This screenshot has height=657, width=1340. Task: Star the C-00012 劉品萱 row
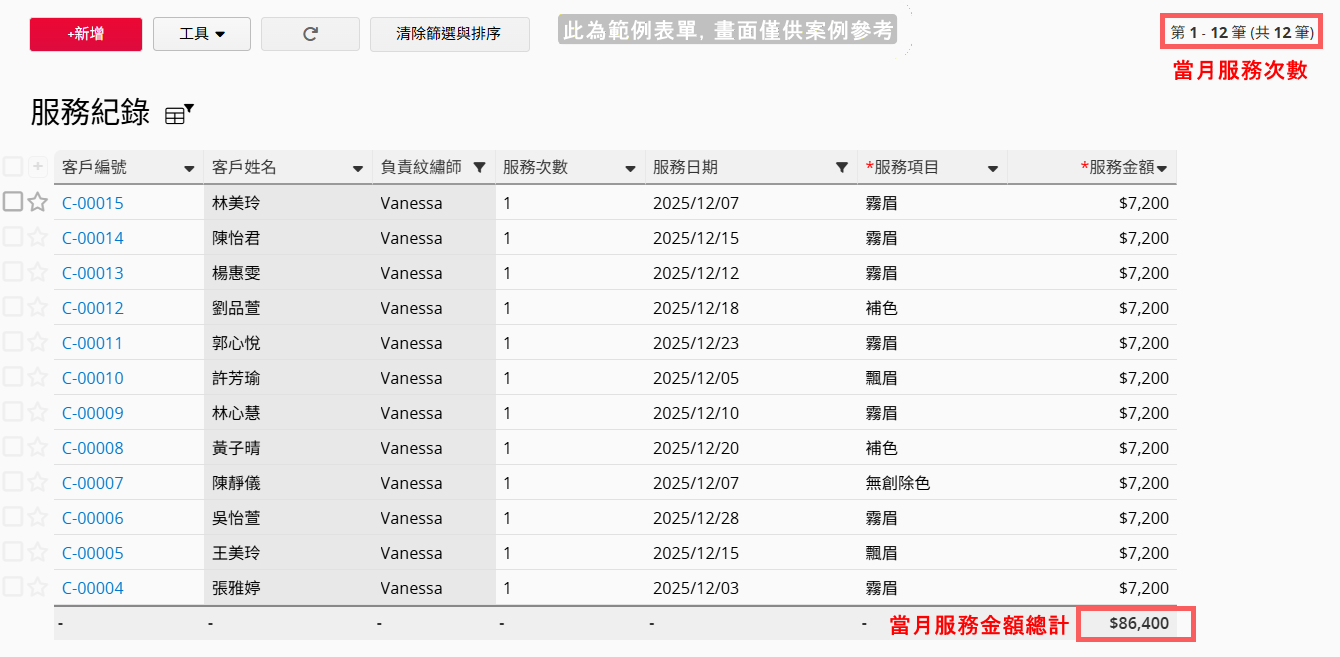click(x=38, y=308)
